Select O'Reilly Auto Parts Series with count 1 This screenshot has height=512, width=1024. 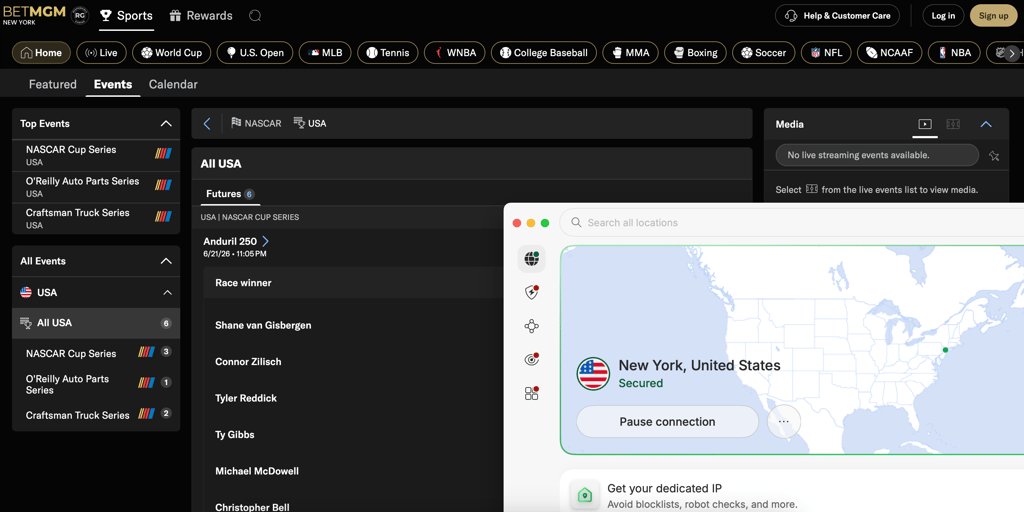click(x=96, y=384)
